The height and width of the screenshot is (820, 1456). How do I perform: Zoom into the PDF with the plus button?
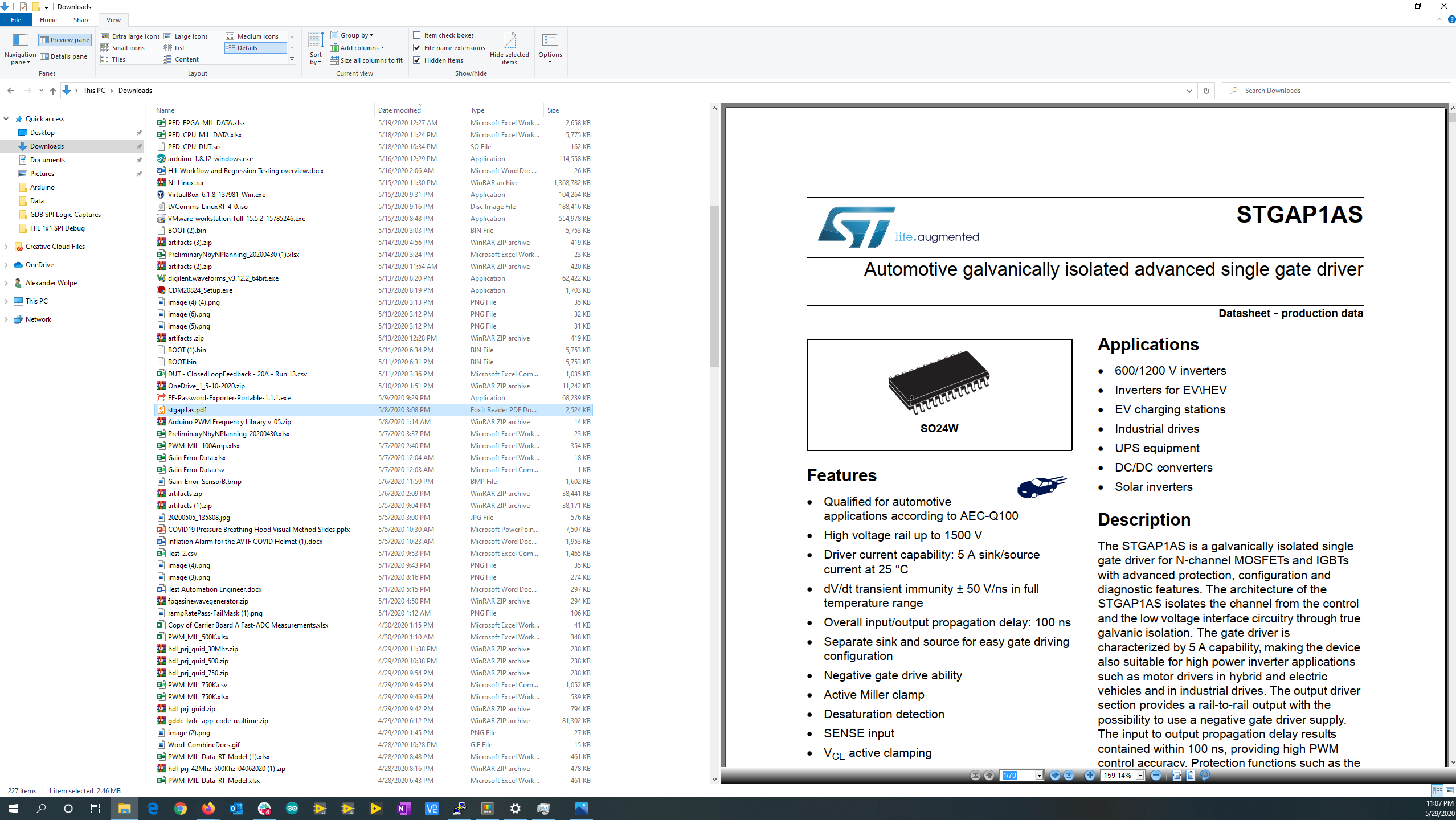pos(1090,775)
